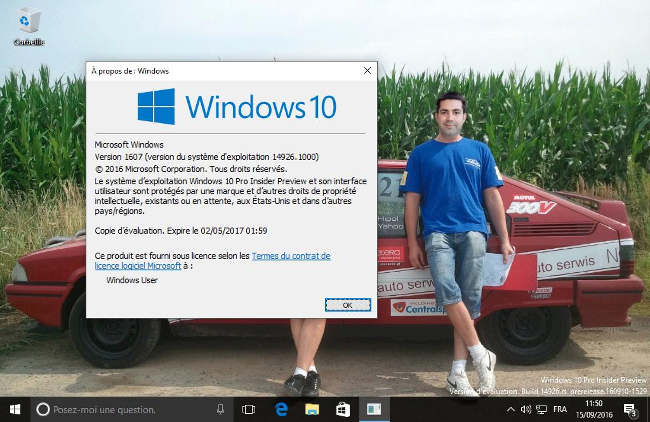The height and width of the screenshot is (422, 650).
Task: Click the Cortana circle icon
Action: [x=43, y=409]
